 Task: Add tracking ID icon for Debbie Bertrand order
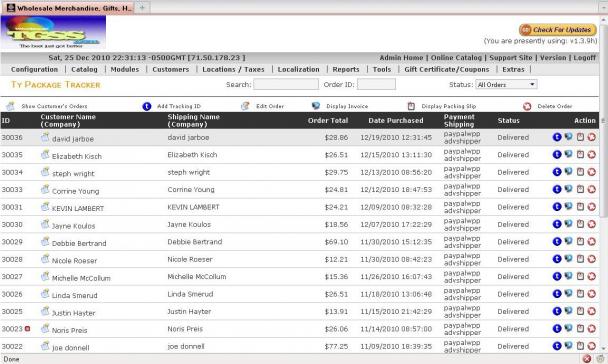pos(557,242)
